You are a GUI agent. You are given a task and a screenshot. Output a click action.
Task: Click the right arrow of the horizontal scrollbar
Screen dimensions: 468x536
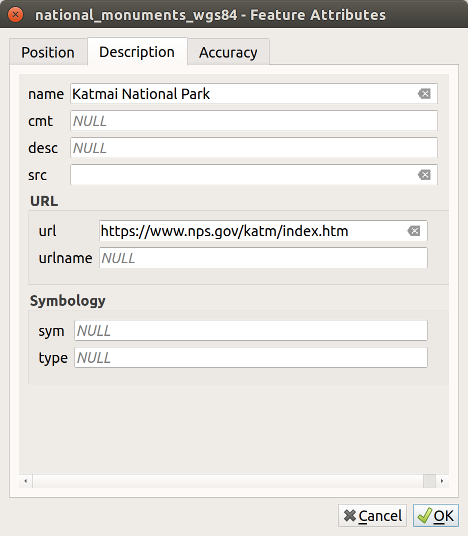tap(442, 481)
